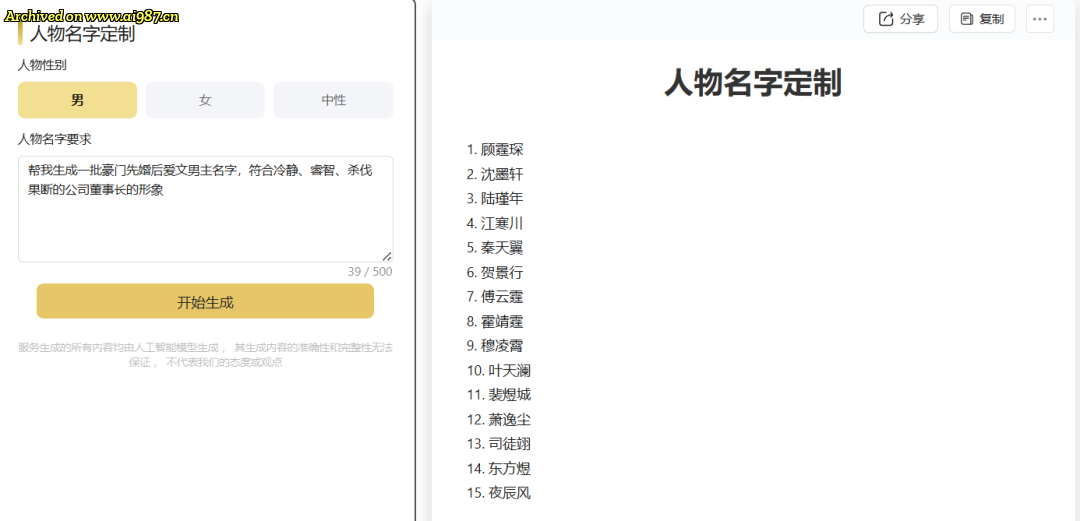Select 男 gender option
Screen dimensions: 1080x521
click(x=77, y=100)
